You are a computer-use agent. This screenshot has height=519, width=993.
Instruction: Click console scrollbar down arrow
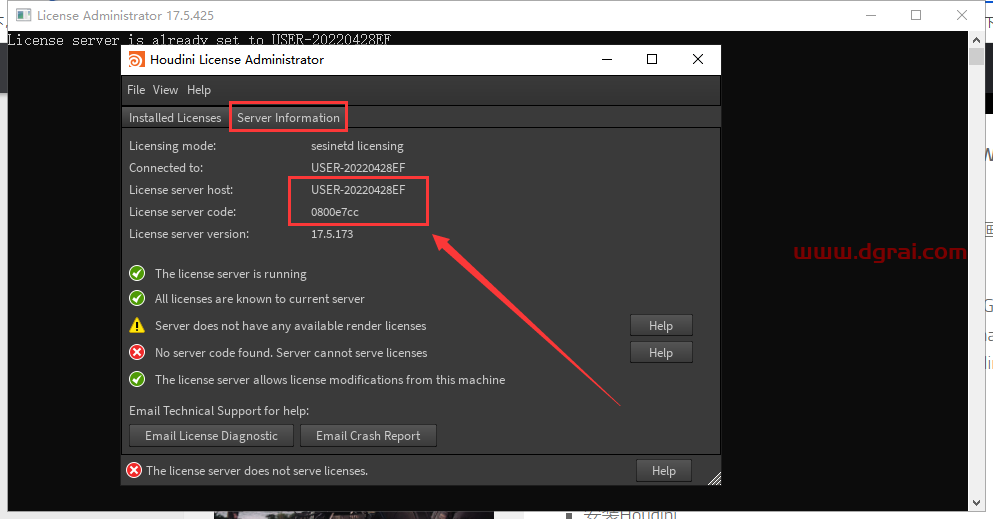(976, 503)
